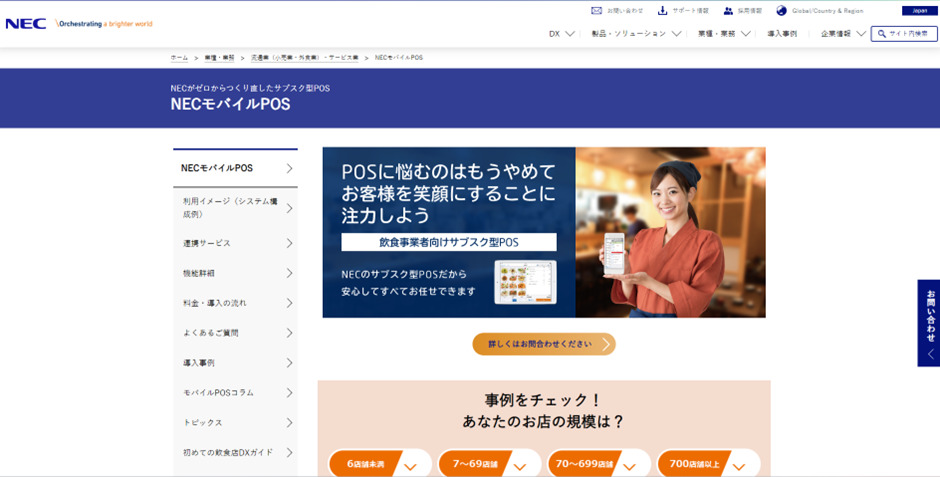Click the NEC logo

click(26, 24)
